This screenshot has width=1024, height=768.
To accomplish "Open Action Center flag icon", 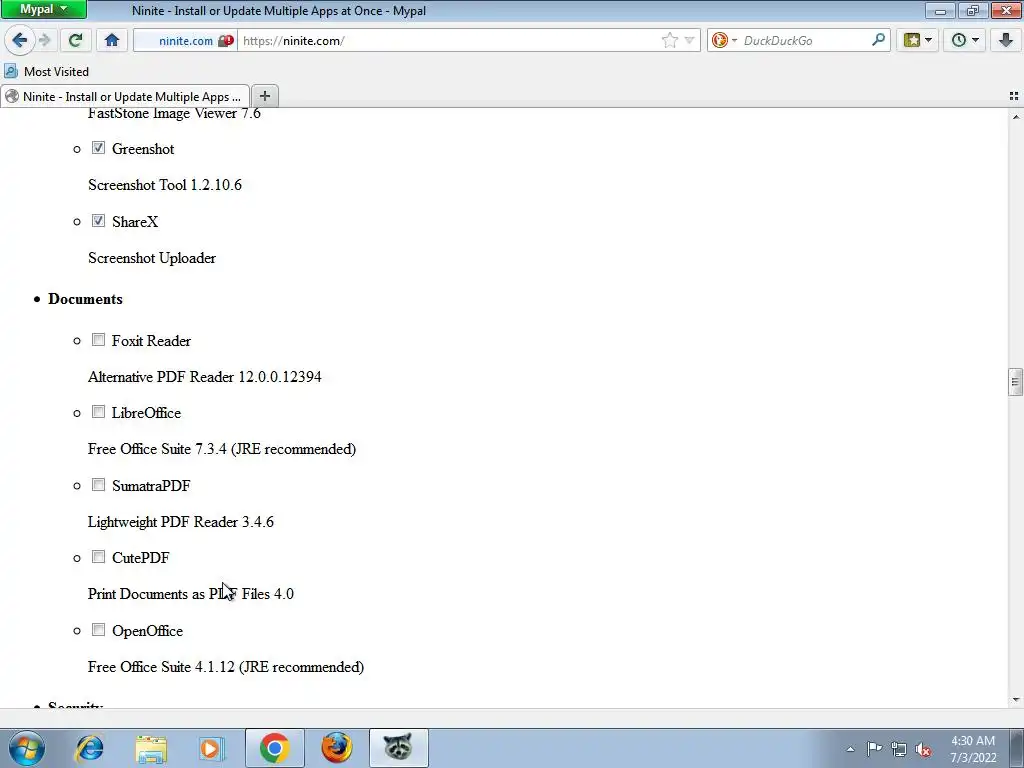I will pos(874,749).
